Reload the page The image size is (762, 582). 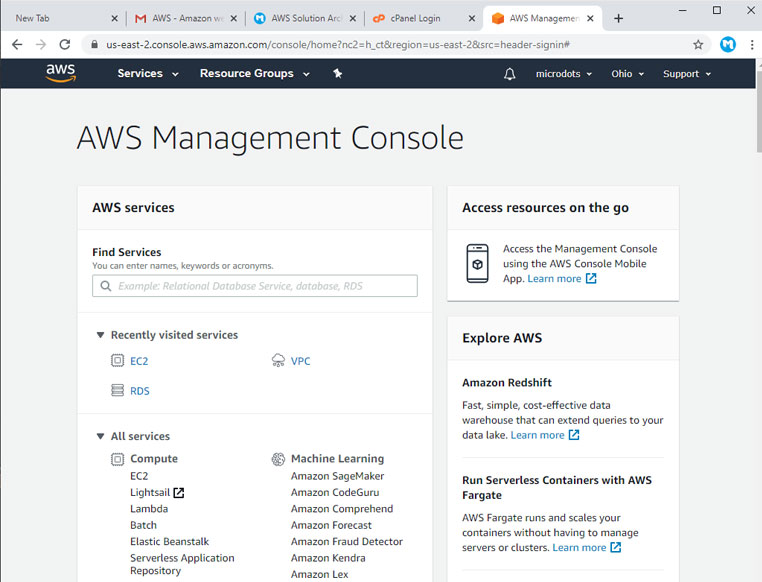tap(65, 45)
